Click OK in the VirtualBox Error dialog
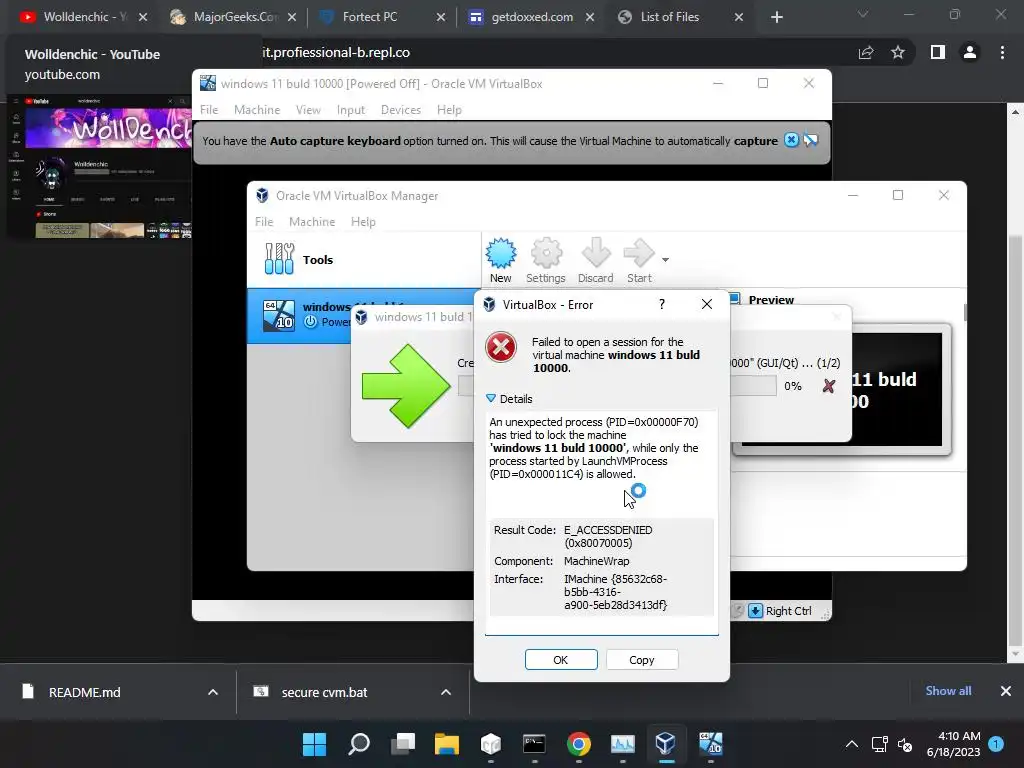The image size is (1024, 768). click(561, 660)
